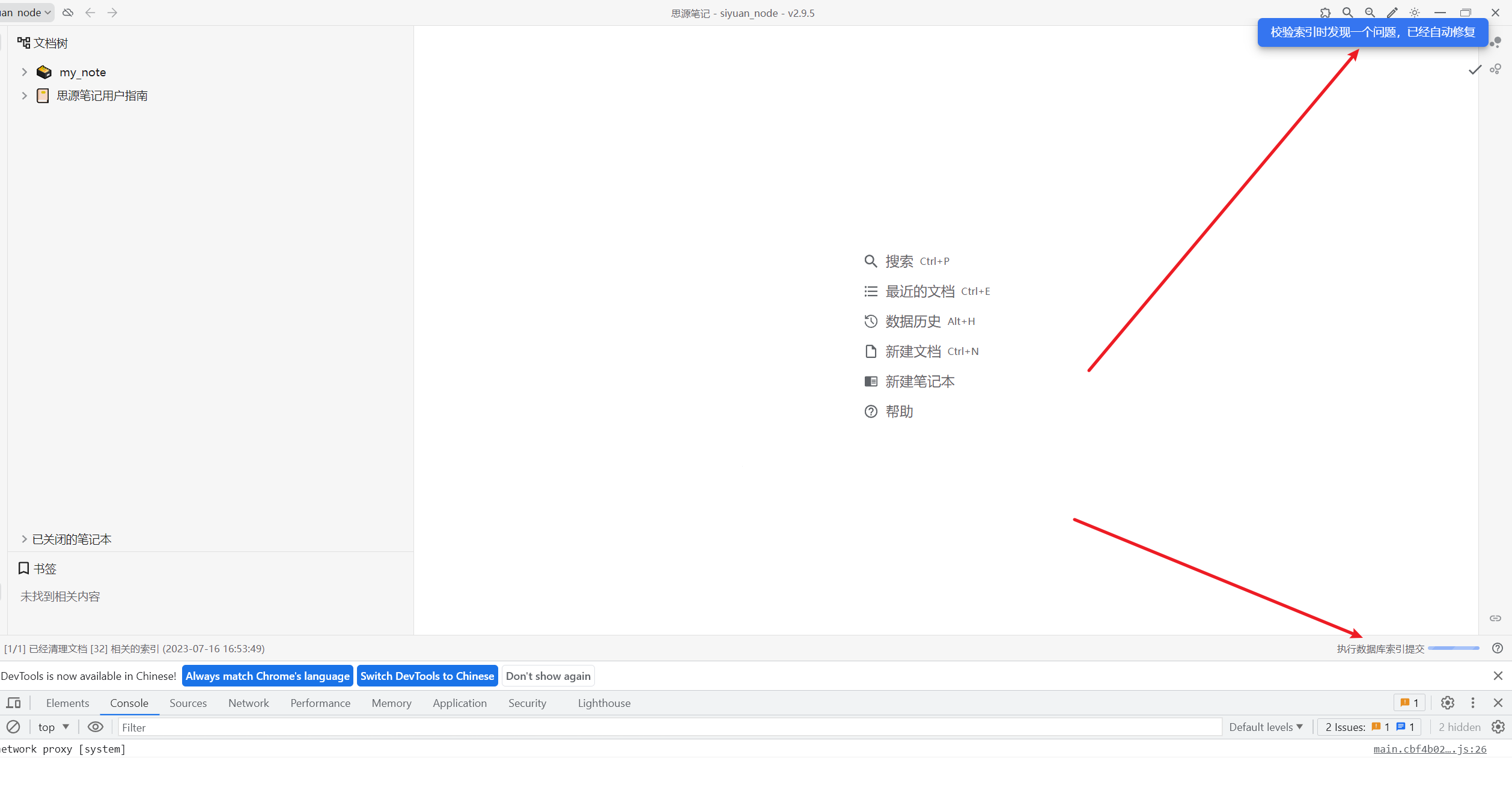Viewport: 1512px width, 794px height.
Task: Click the live expression eye icon
Action: tap(96, 727)
